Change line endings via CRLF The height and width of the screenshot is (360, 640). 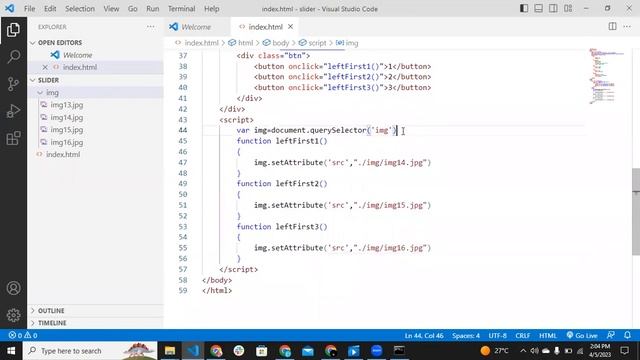point(522,336)
